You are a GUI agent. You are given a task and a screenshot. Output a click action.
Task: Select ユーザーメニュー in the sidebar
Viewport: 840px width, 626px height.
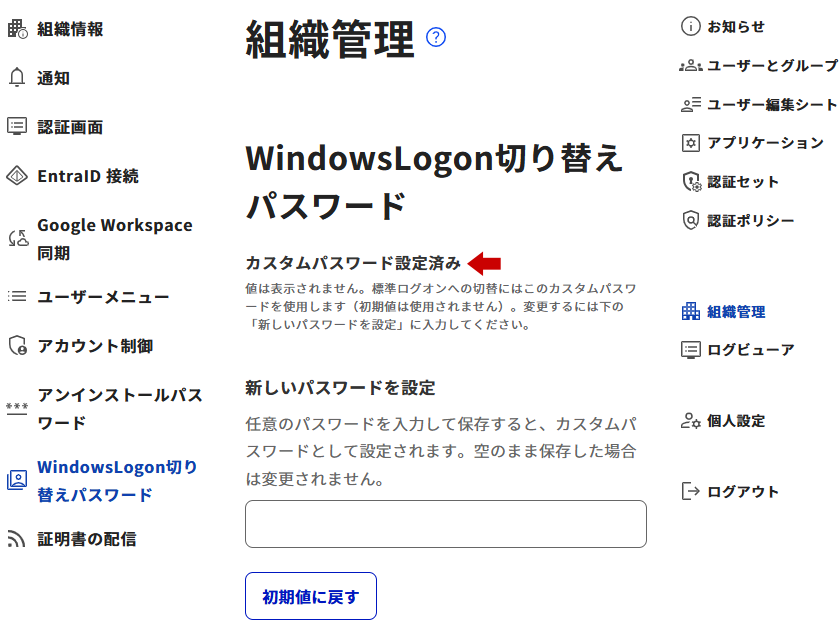pos(88,297)
